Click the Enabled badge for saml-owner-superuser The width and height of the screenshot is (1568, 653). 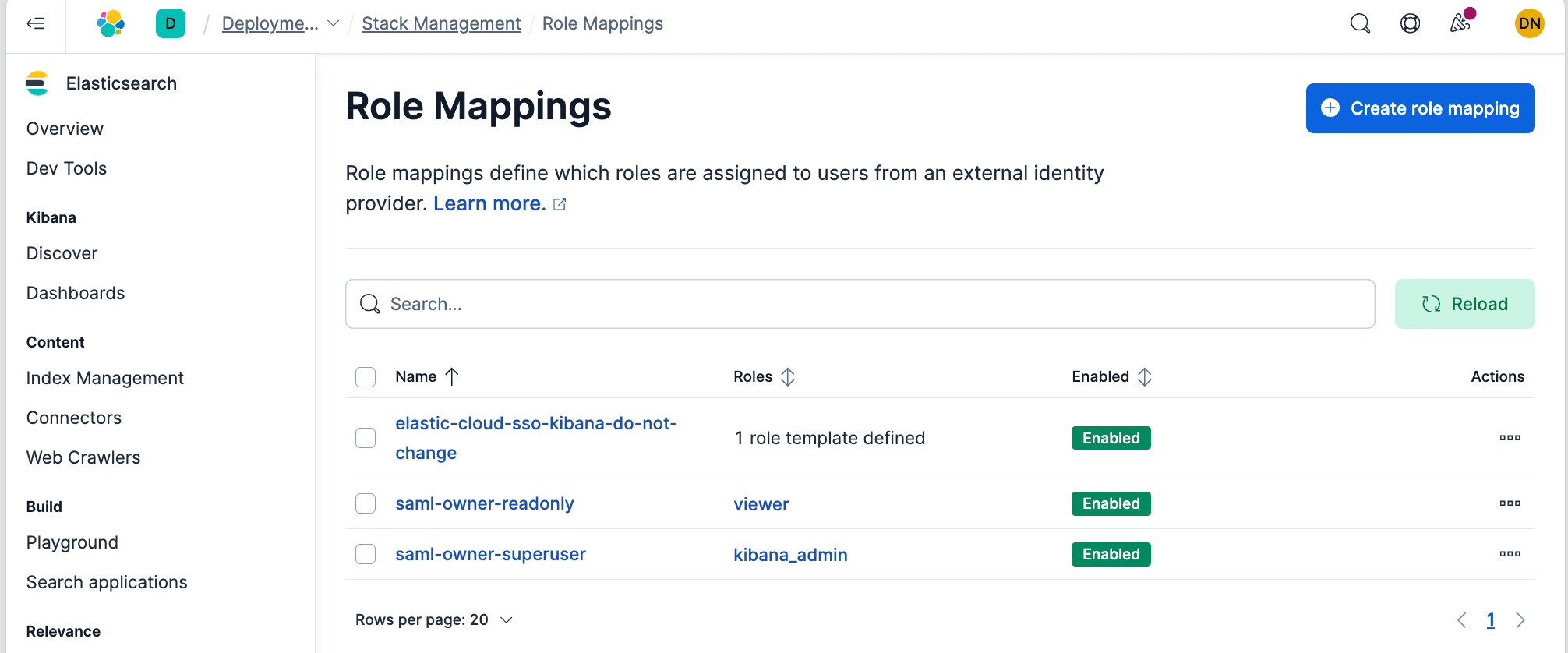tap(1111, 554)
